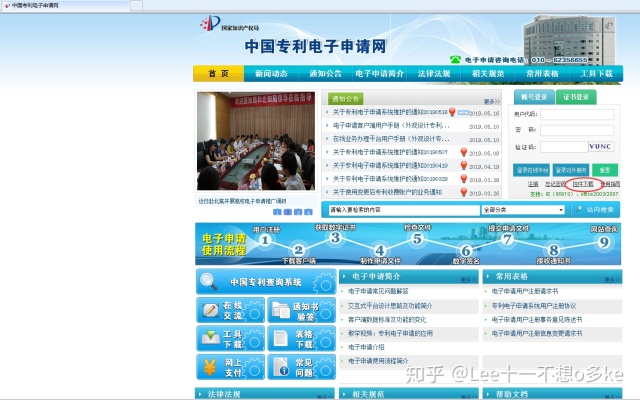
Task: Click red bulb icon beside 2019.04.19 notice
Action: point(464,165)
